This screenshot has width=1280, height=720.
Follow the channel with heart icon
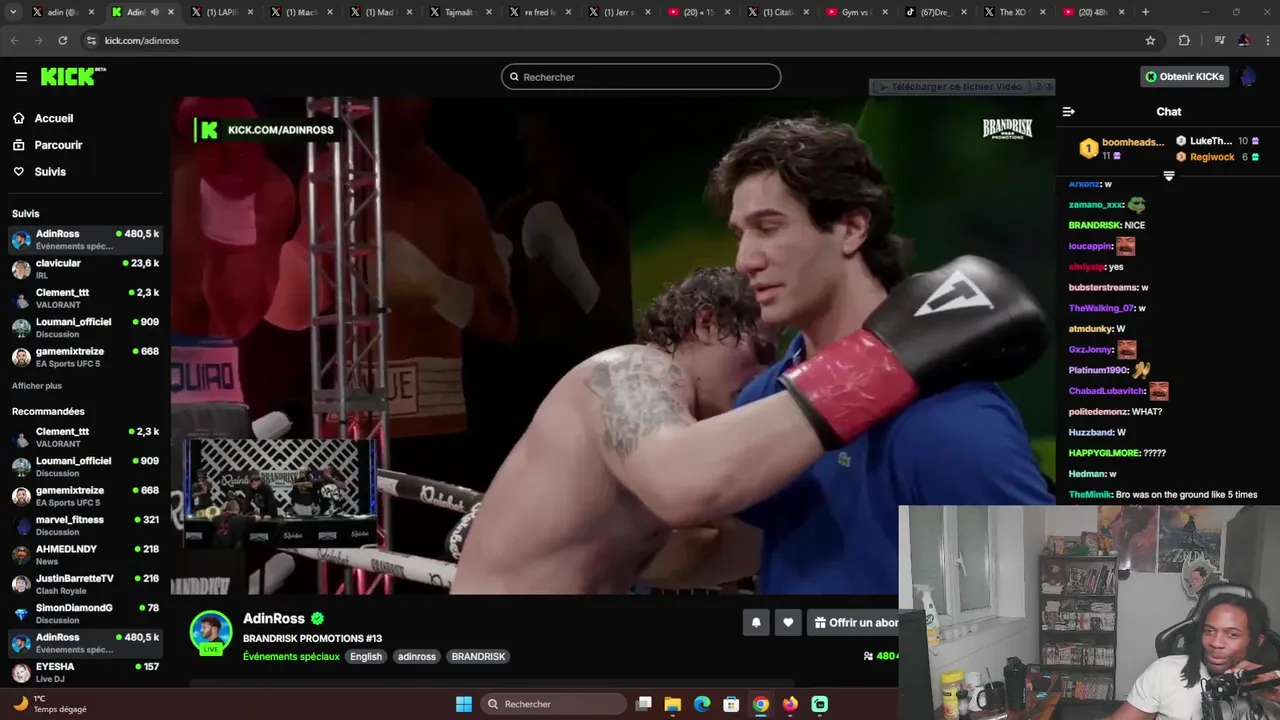tap(788, 623)
